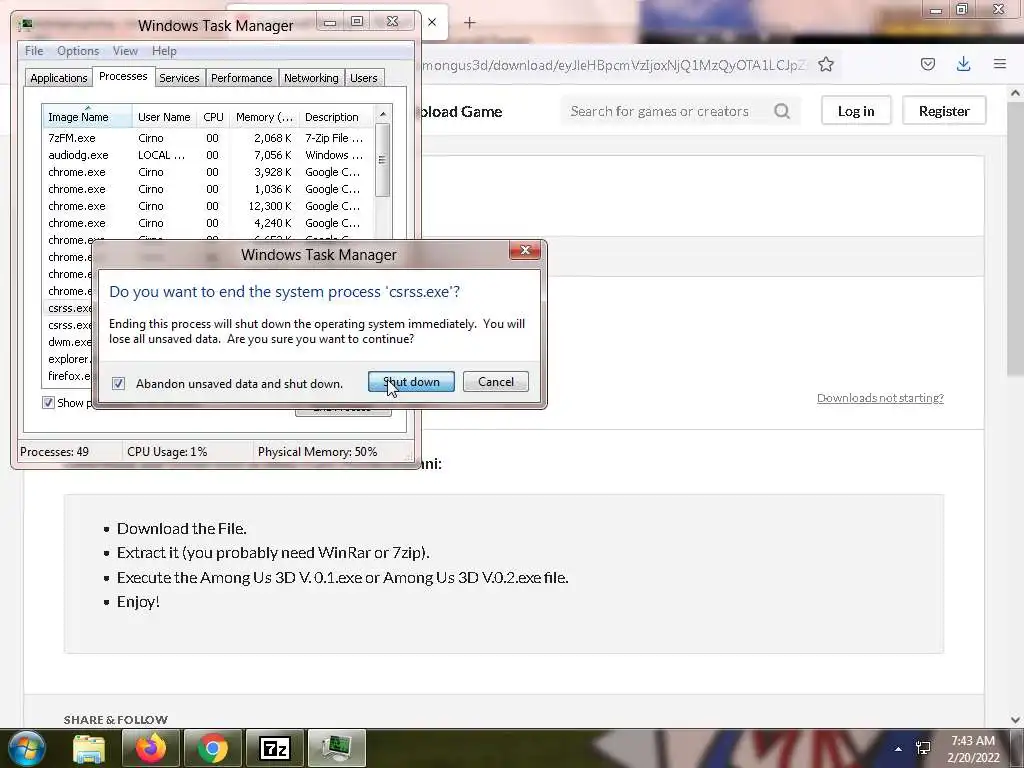Open the Options menu in Task Manager
The width and height of the screenshot is (1024, 768).
click(x=78, y=51)
